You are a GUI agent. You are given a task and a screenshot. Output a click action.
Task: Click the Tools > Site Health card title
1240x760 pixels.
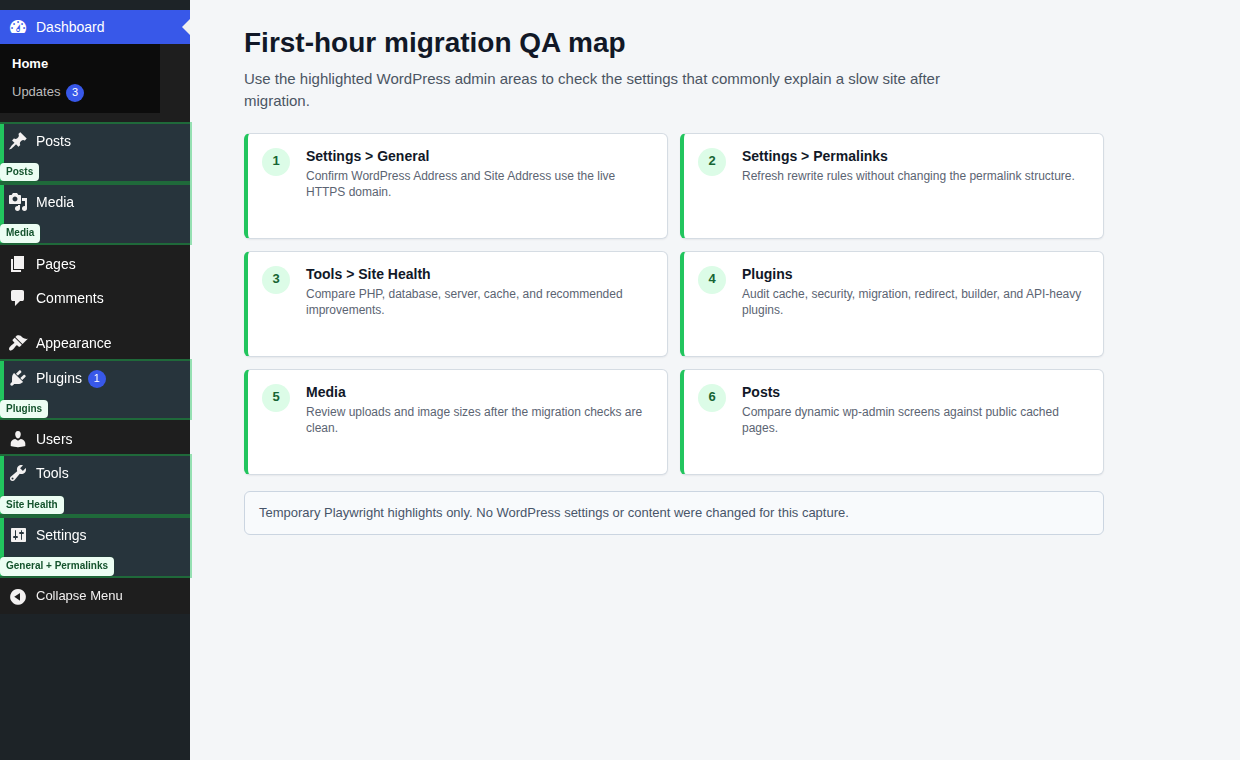(368, 274)
